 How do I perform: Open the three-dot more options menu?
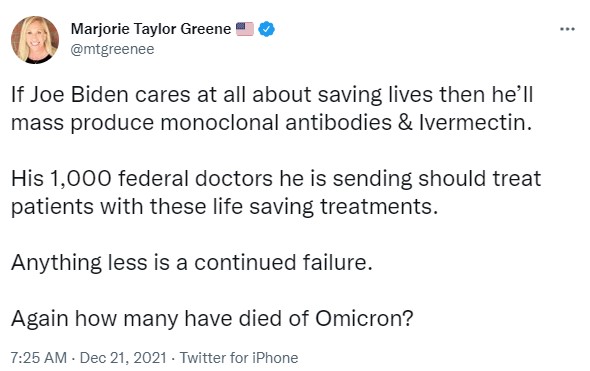pos(567,29)
